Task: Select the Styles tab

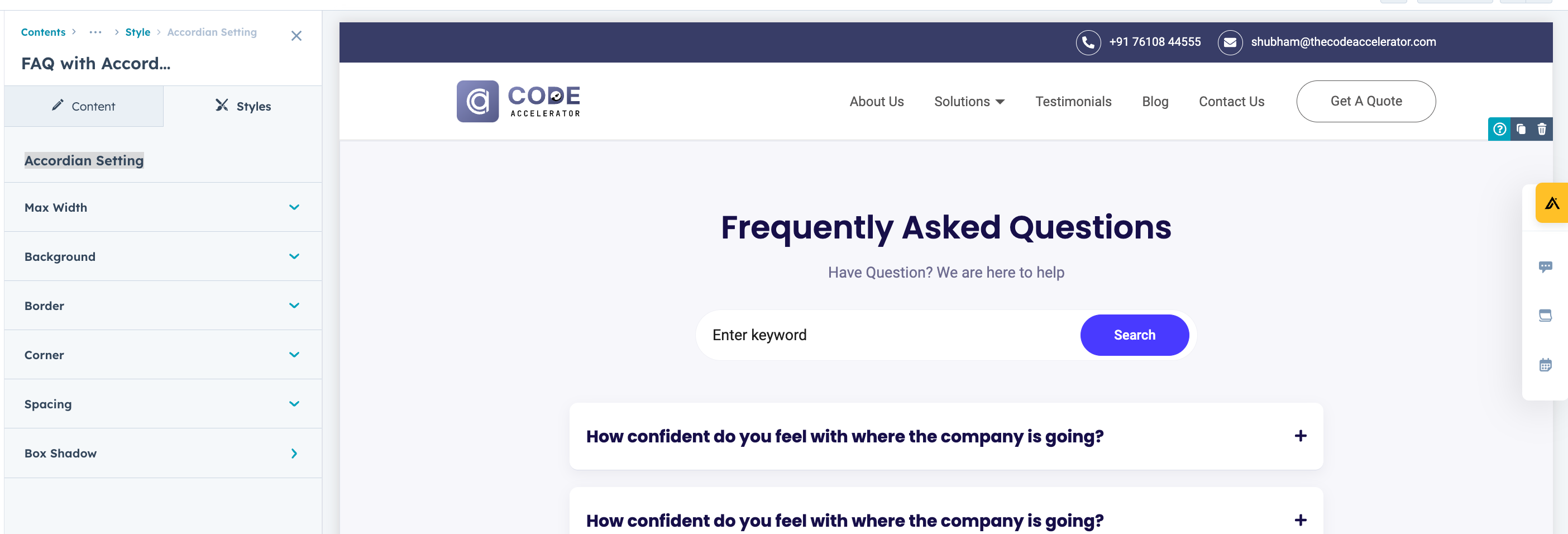Action: (243, 107)
